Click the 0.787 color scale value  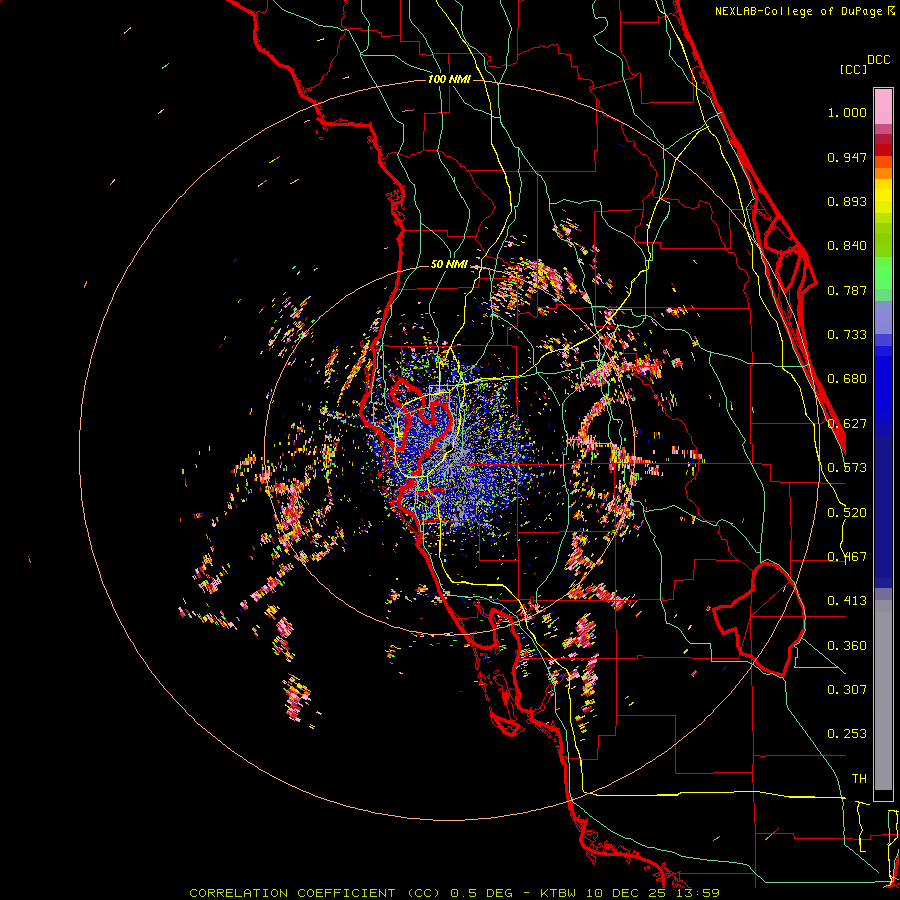click(x=847, y=290)
